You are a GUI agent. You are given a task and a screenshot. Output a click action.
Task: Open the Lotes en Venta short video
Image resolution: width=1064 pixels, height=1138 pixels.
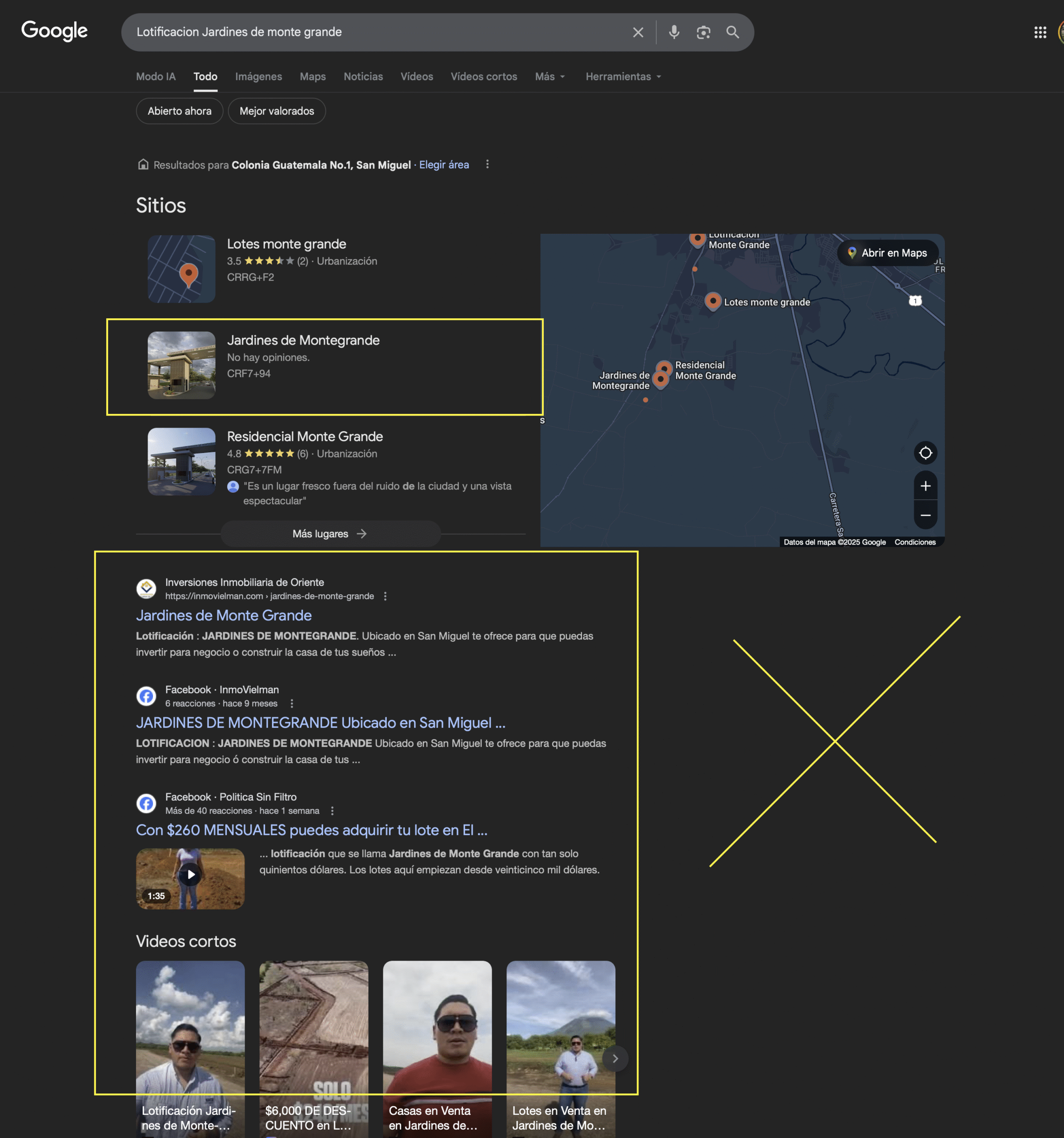[x=561, y=1049]
